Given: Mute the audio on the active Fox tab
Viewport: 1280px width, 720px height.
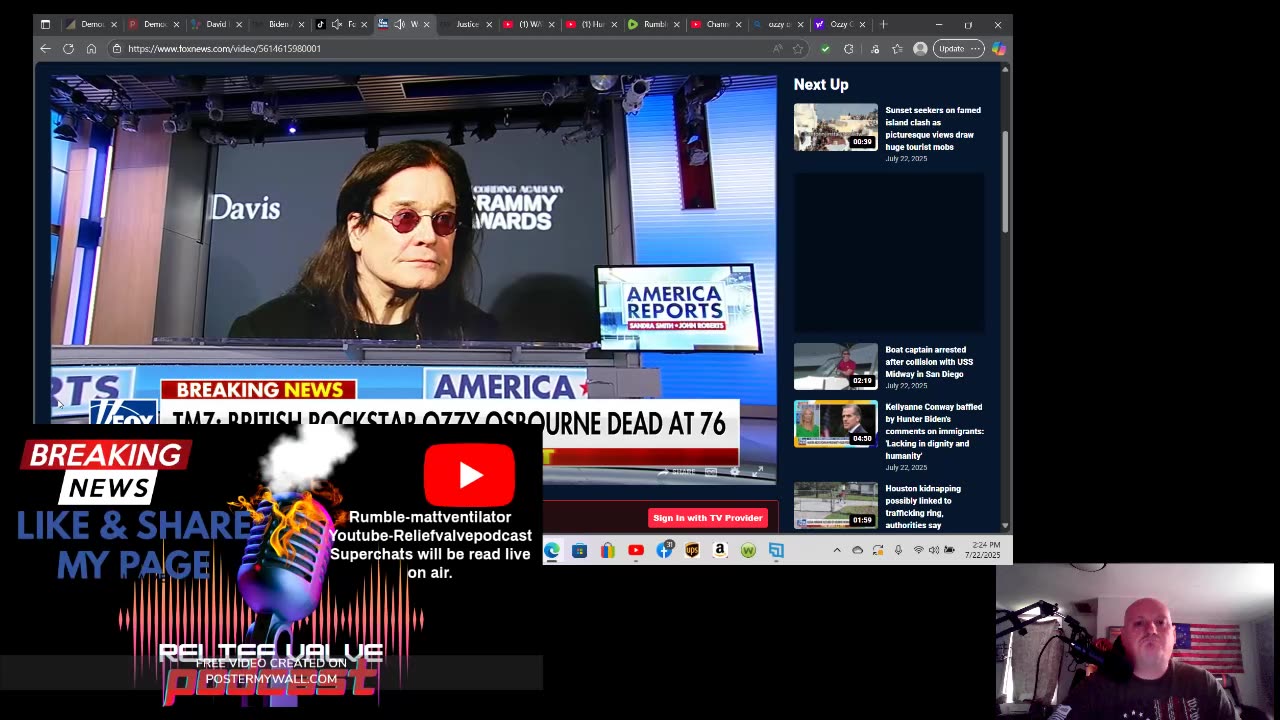Looking at the screenshot, I should (400, 24).
